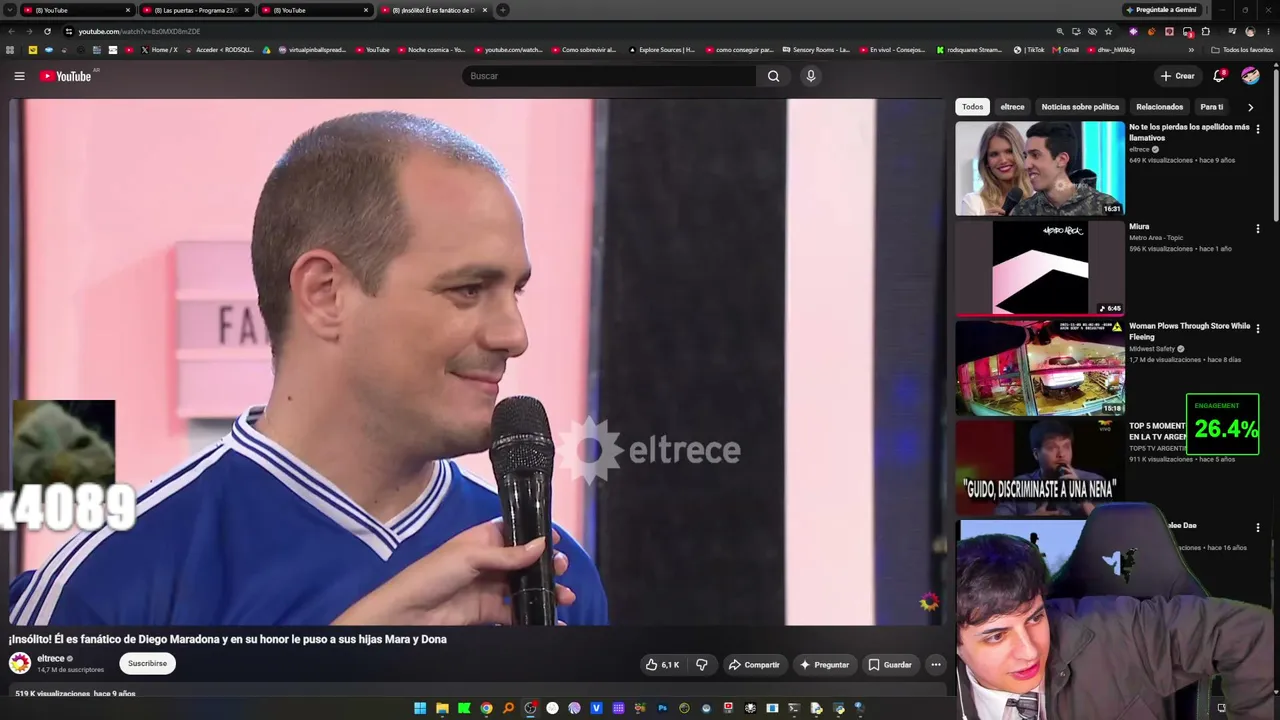Open the eltrece channel name link

[x=51, y=659]
